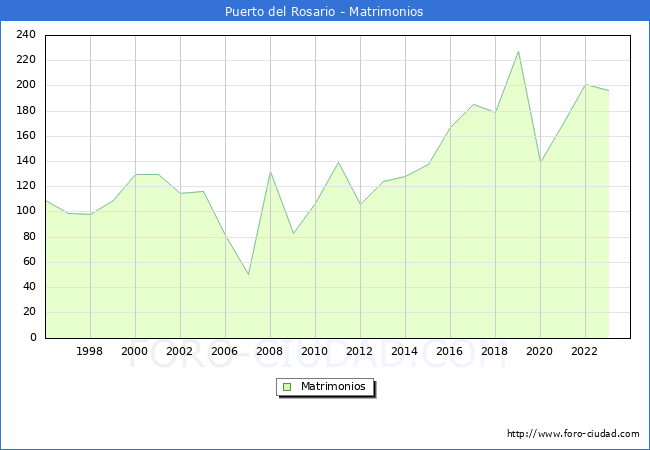The width and height of the screenshot is (650, 450).
Task: Click the y-axis label 220
Action: coord(26,60)
